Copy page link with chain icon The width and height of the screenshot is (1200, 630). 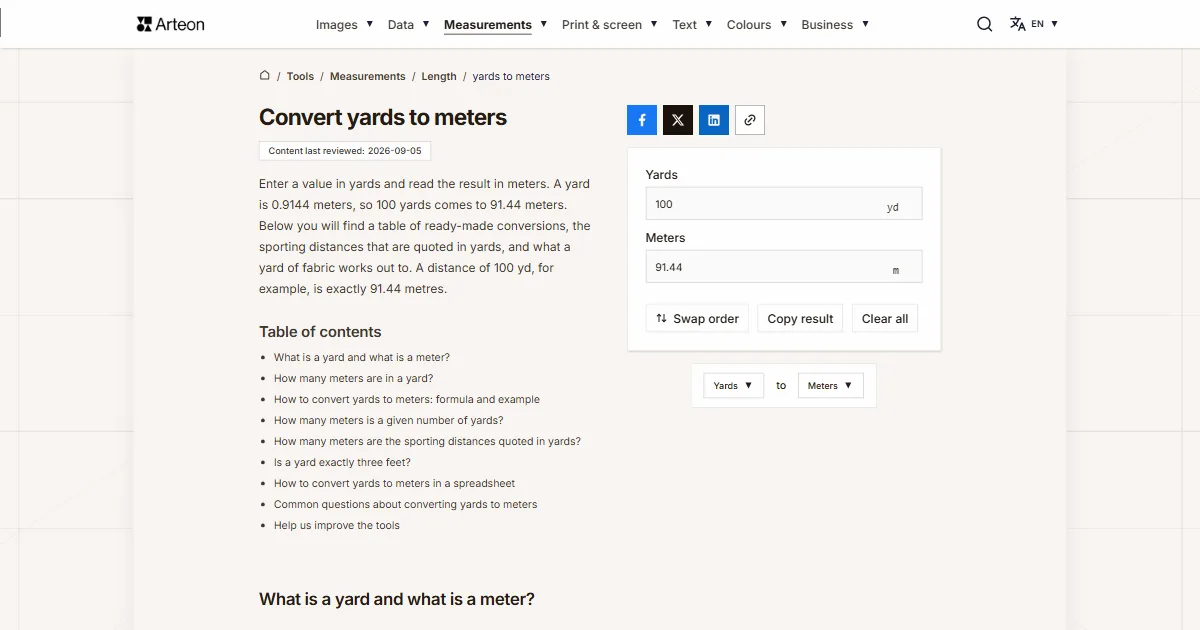point(750,120)
